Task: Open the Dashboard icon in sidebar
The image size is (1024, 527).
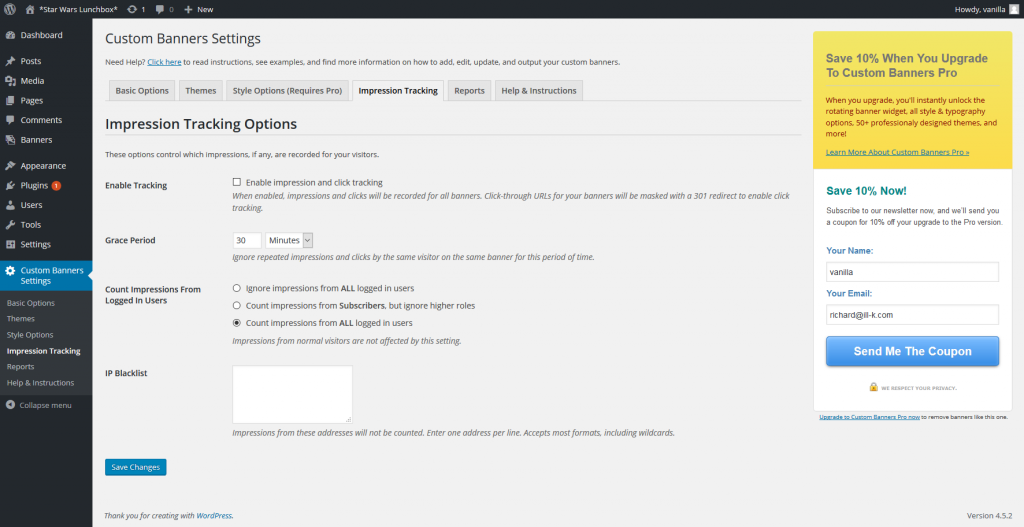Action: 10,35
